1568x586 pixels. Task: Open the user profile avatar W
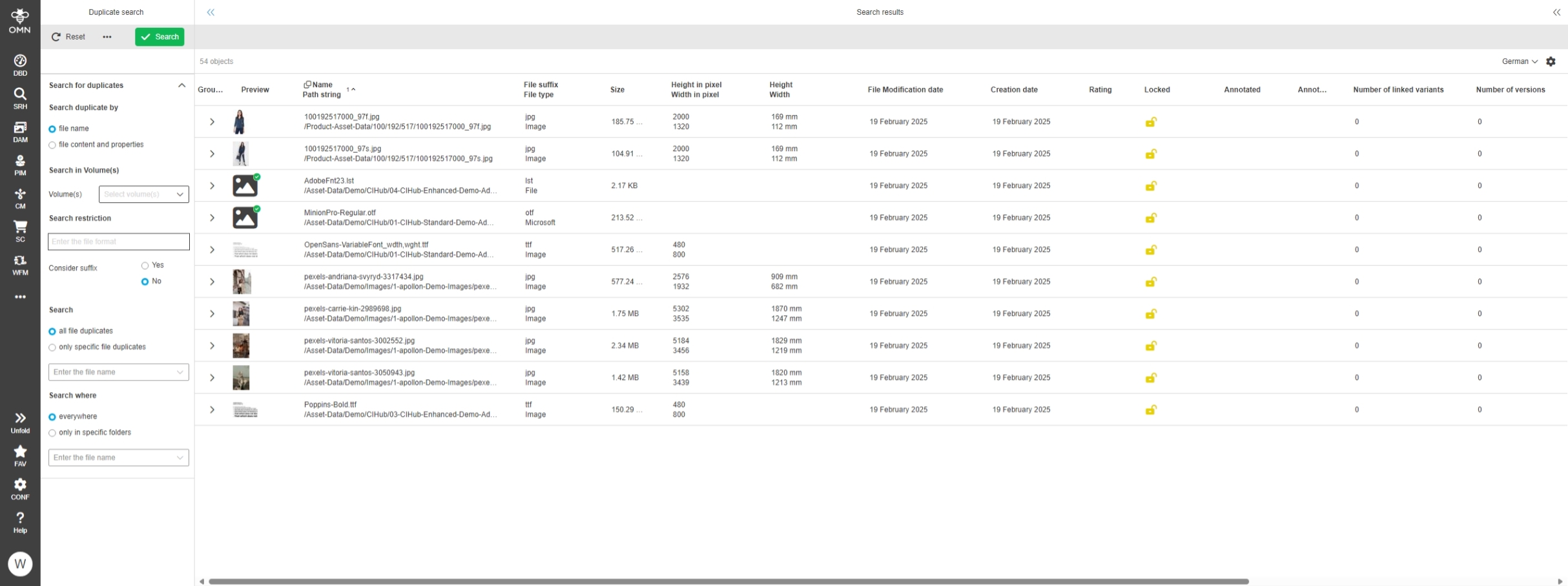pyautogui.click(x=20, y=564)
